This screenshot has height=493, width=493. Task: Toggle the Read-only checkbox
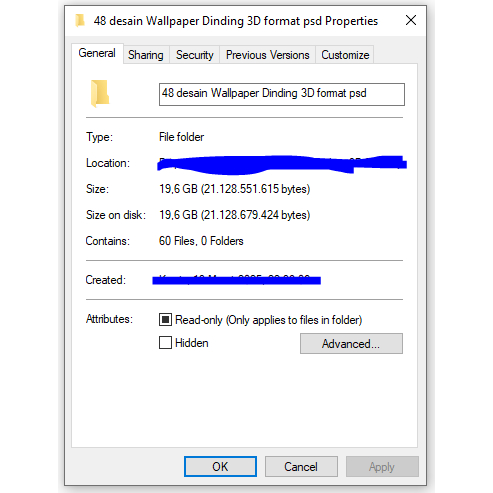165,319
